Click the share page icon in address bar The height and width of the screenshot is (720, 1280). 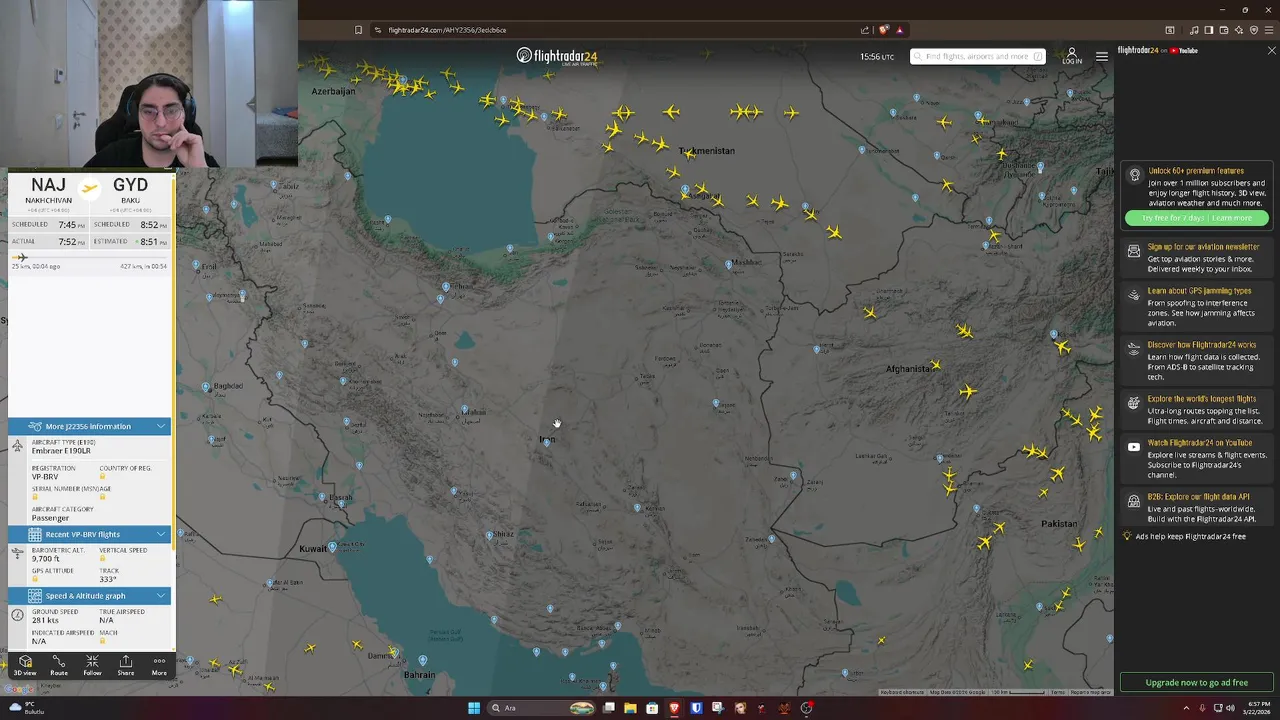(x=865, y=30)
